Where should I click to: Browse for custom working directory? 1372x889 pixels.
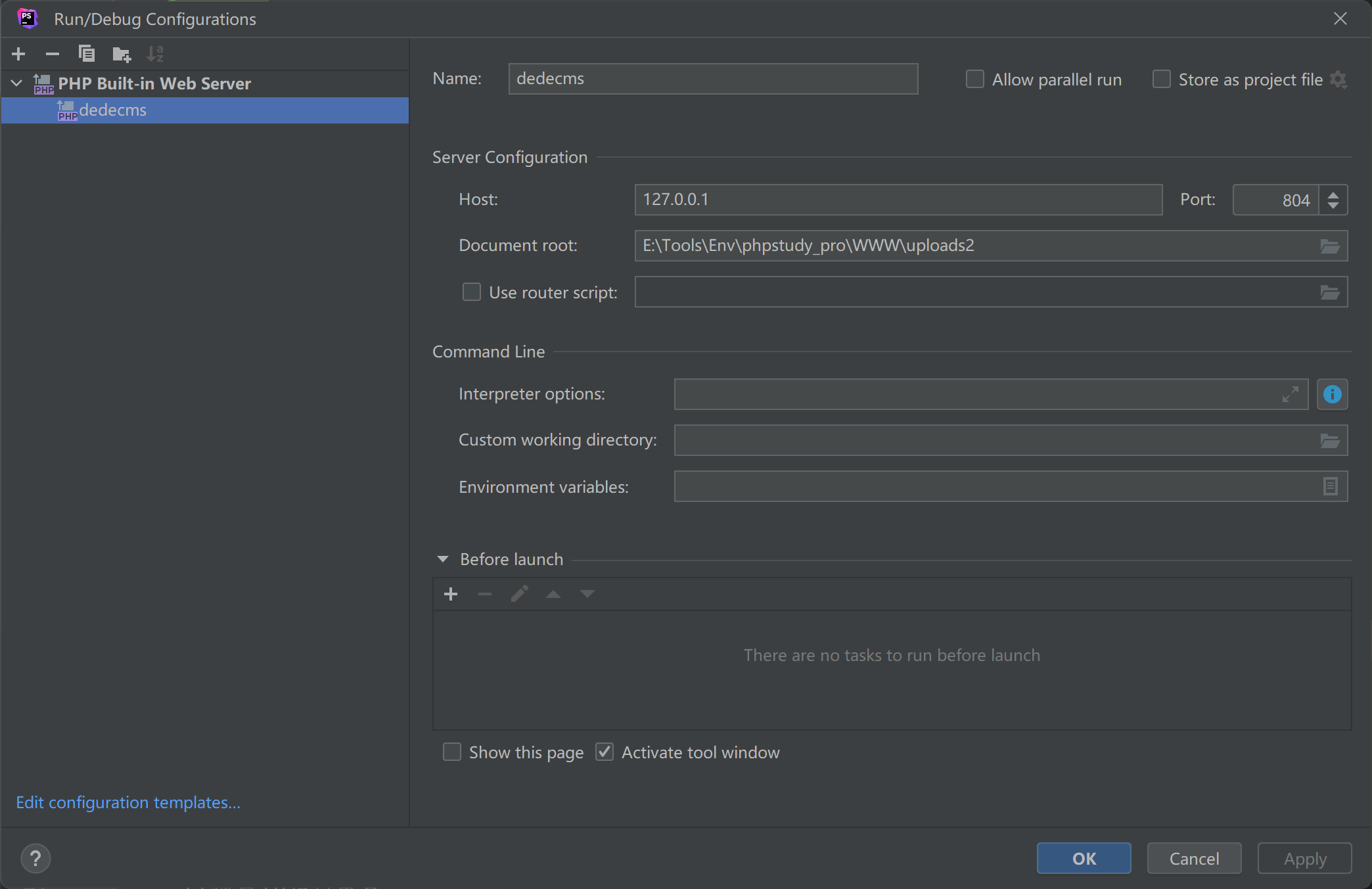pyautogui.click(x=1329, y=441)
